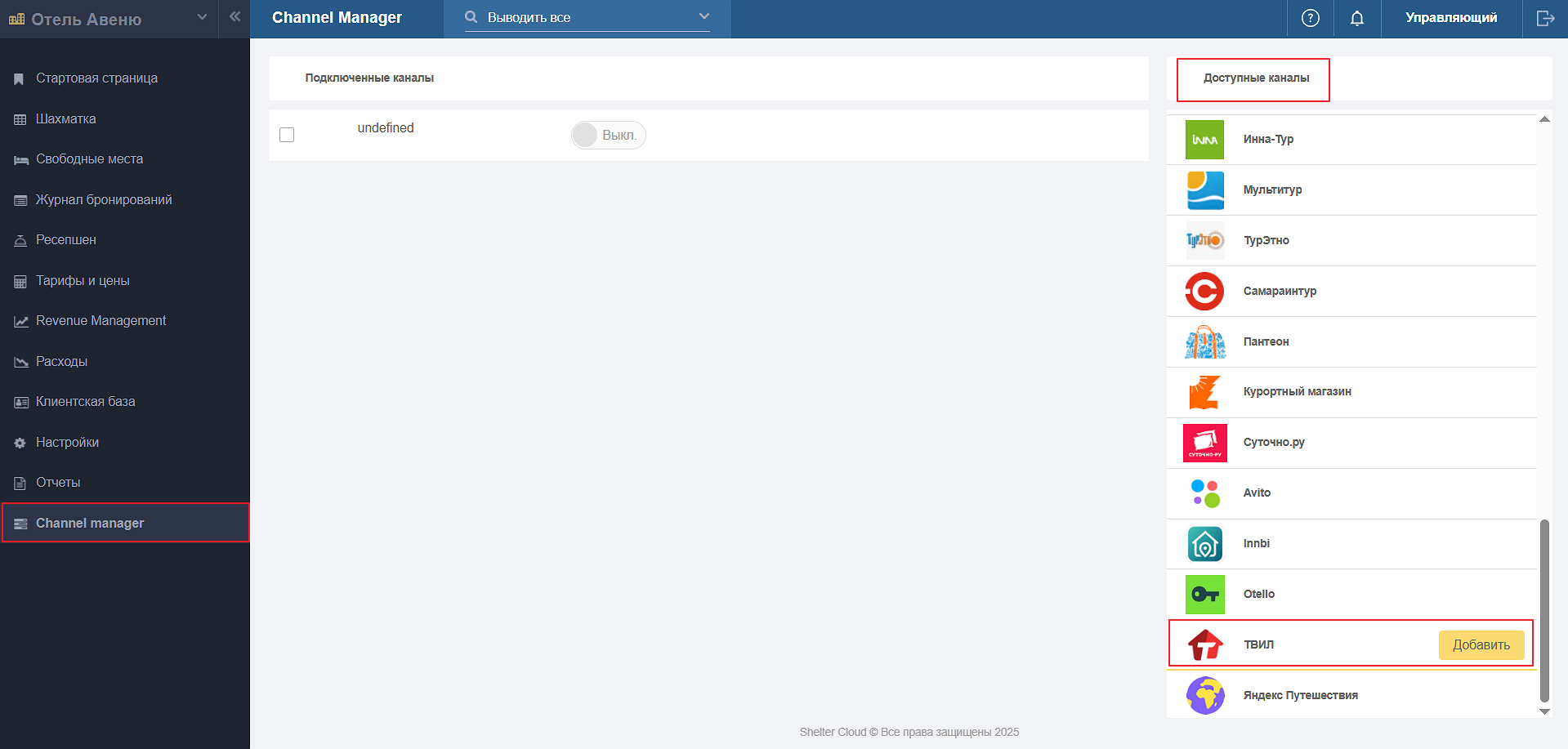Open the help question mark icon

(x=1310, y=18)
